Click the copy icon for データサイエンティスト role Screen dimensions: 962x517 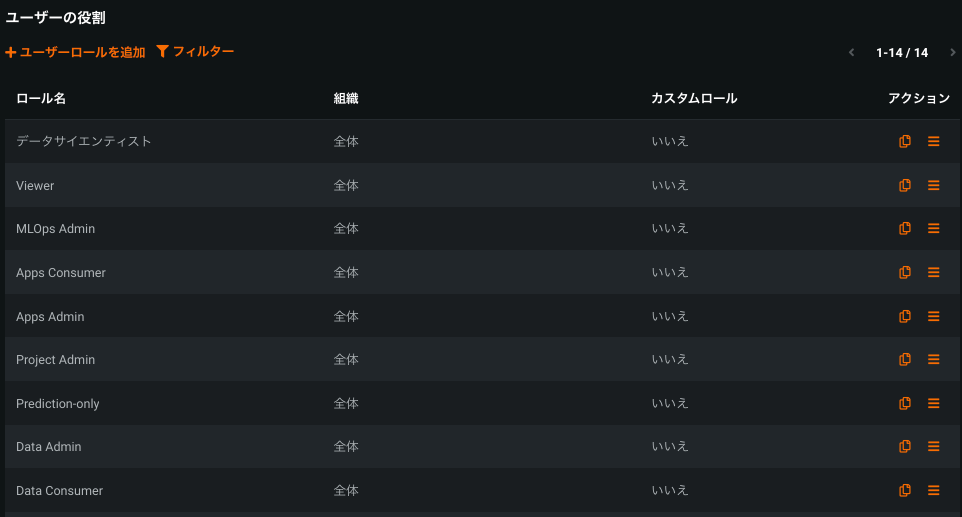905,142
